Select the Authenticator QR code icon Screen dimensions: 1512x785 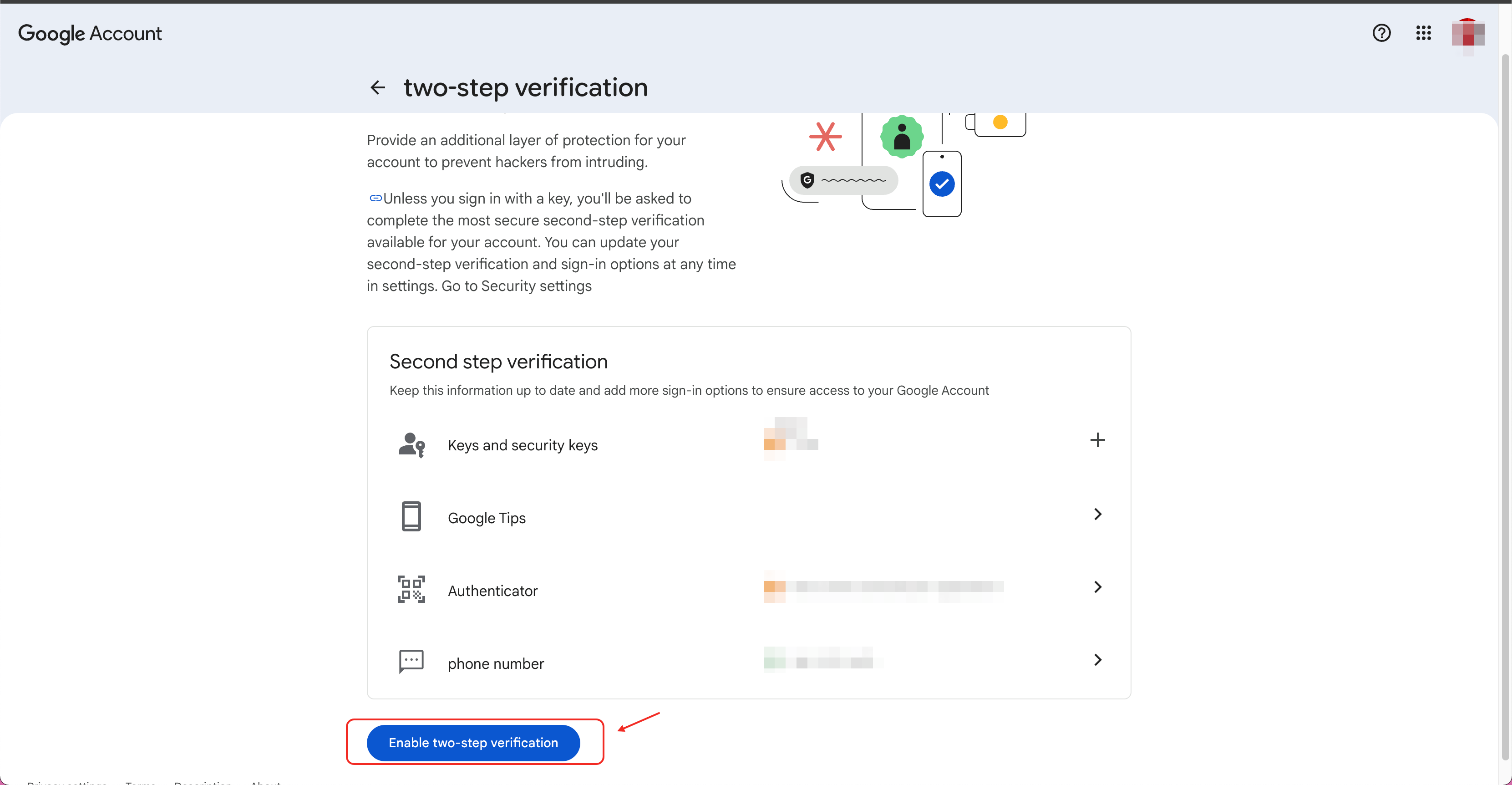coord(411,590)
